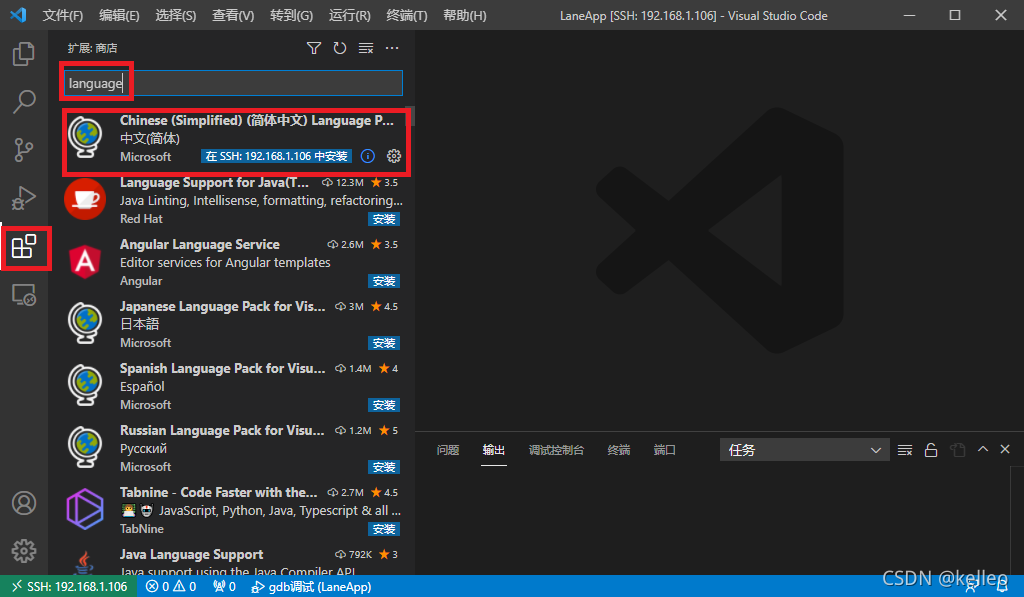Open the 选择(S) menu
The image size is (1024, 597).
coord(176,15)
